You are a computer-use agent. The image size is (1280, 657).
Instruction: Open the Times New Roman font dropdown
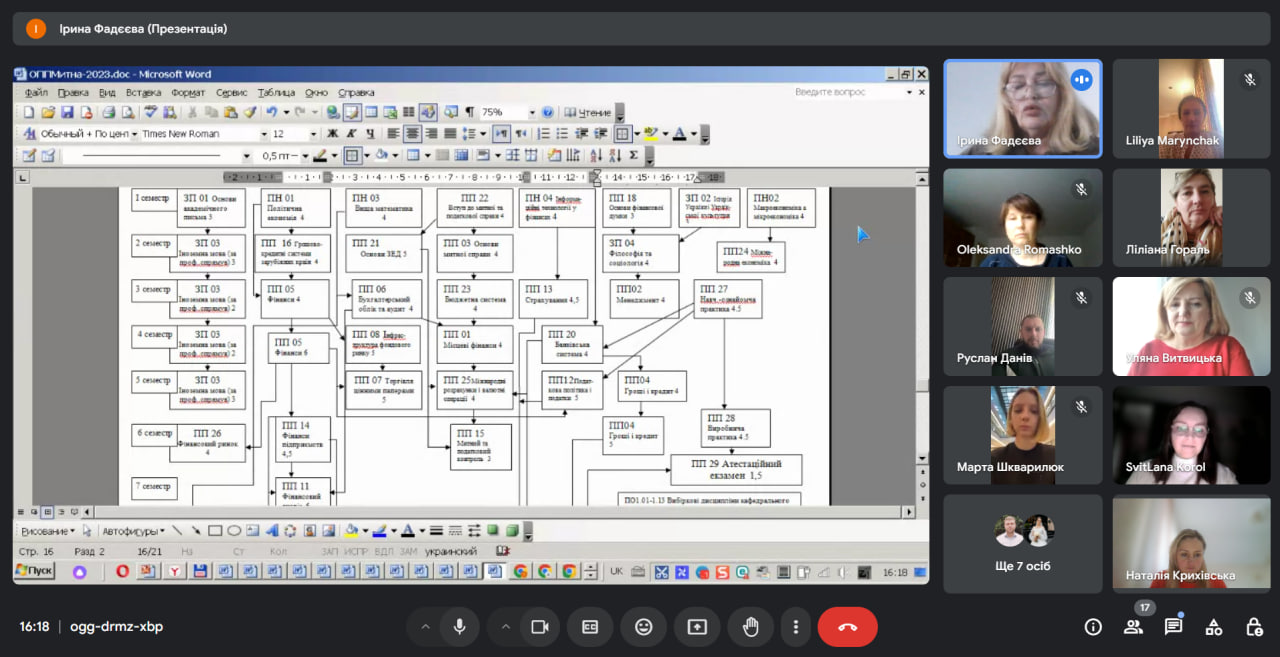(x=264, y=134)
